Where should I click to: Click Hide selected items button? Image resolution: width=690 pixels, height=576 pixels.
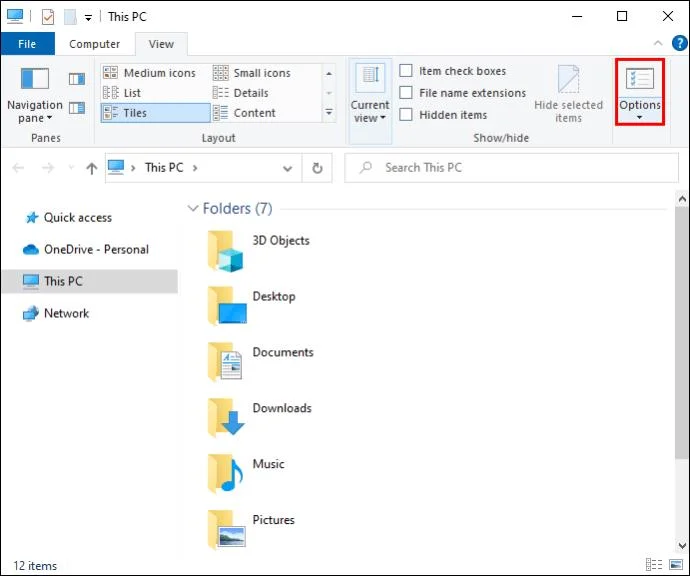(568, 94)
